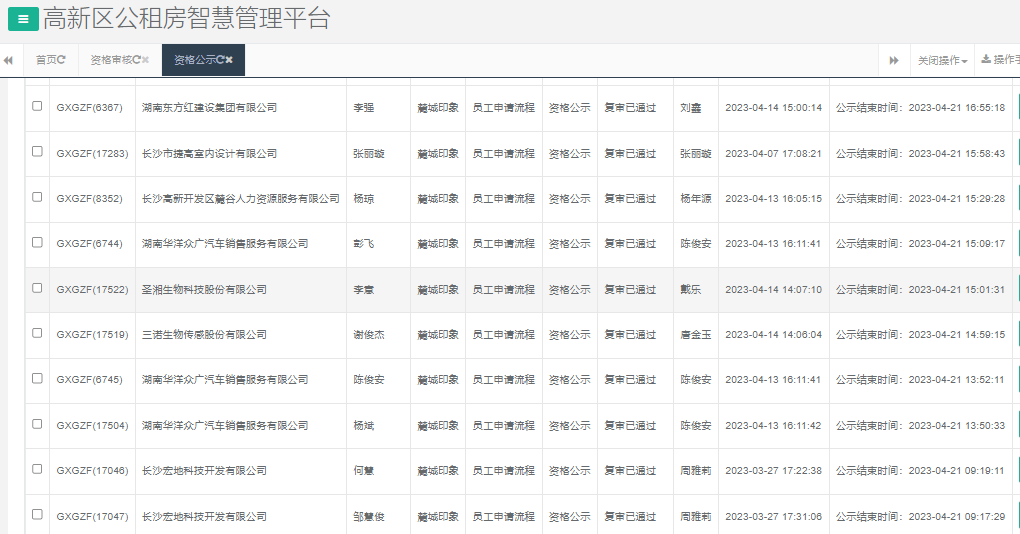Viewport: 1020px width, 534px height.
Task: Click handler name 唐金玉
Action: pyautogui.click(x=696, y=335)
